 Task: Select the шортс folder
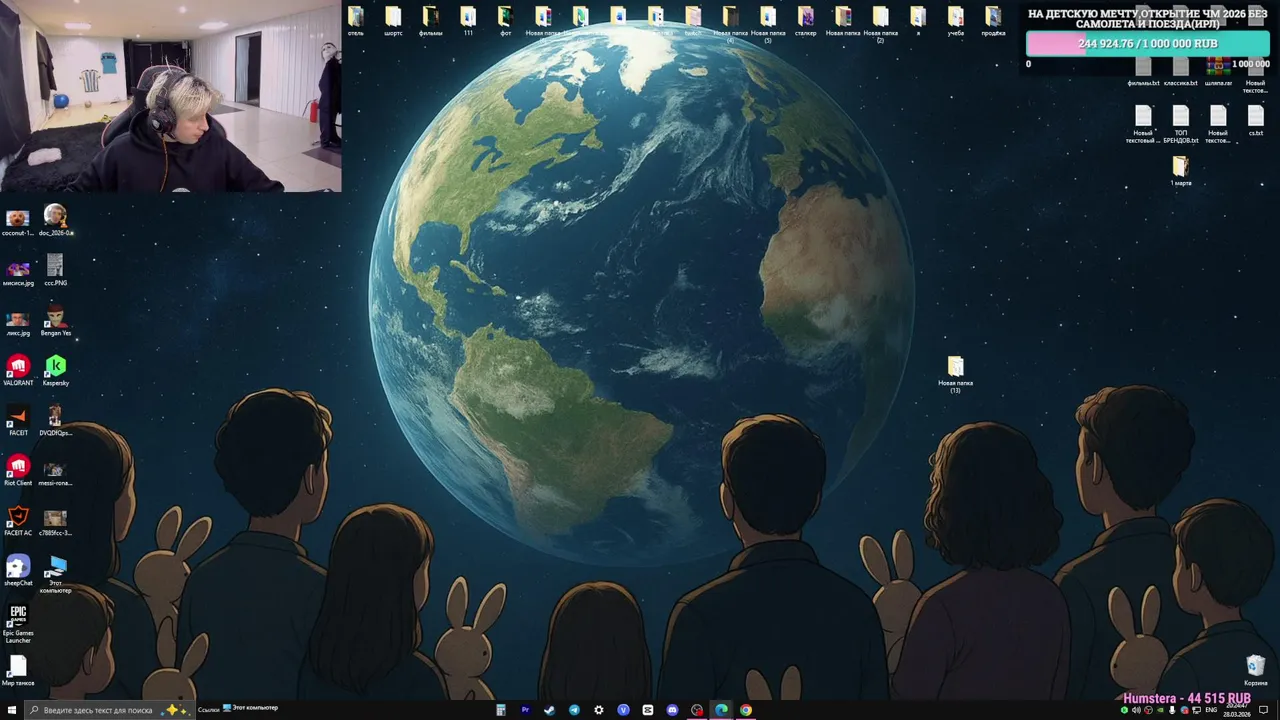click(393, 21)
